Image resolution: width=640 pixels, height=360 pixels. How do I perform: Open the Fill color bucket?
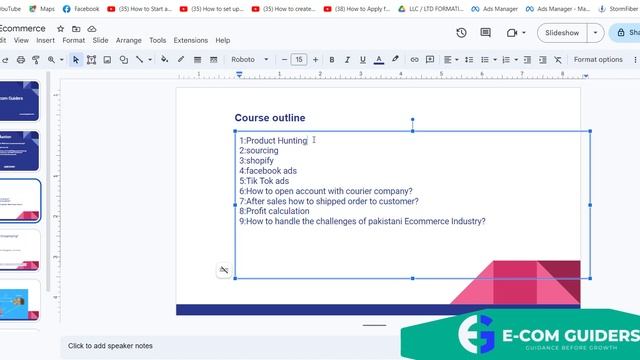(164, 60)
